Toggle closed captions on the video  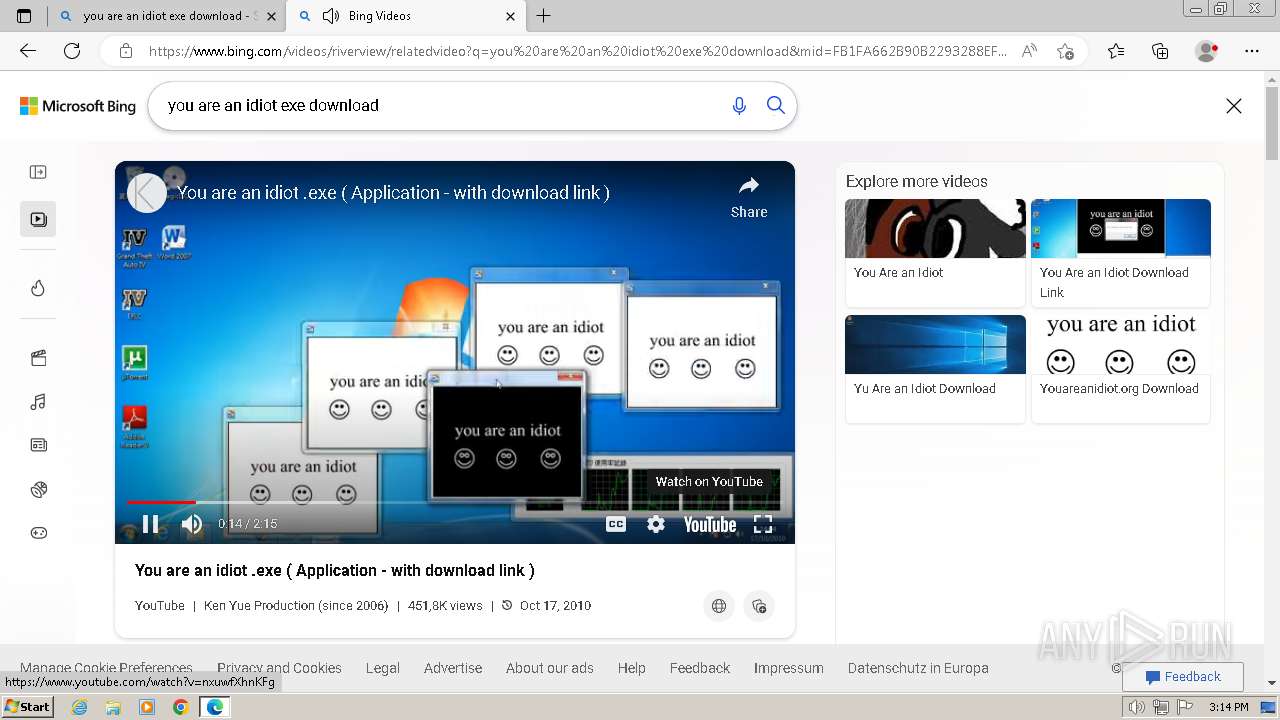(616, 524)
